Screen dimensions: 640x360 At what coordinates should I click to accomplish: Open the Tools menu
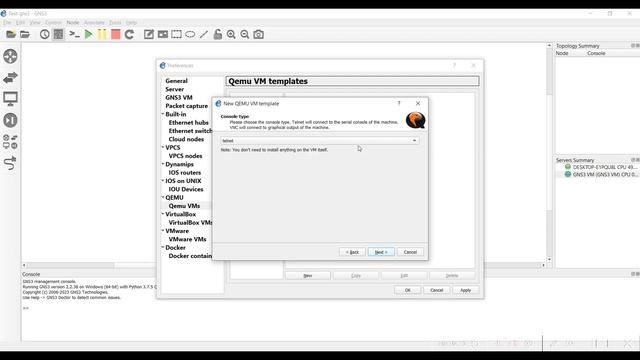(x=115, y=22)
